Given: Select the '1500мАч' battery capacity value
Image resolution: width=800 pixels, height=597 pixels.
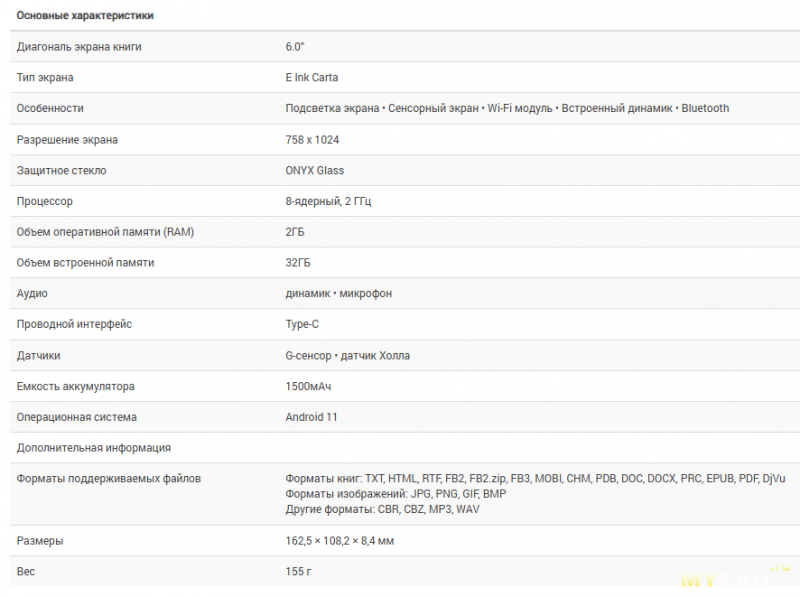Looking at the screenshot, I should 308,387.
